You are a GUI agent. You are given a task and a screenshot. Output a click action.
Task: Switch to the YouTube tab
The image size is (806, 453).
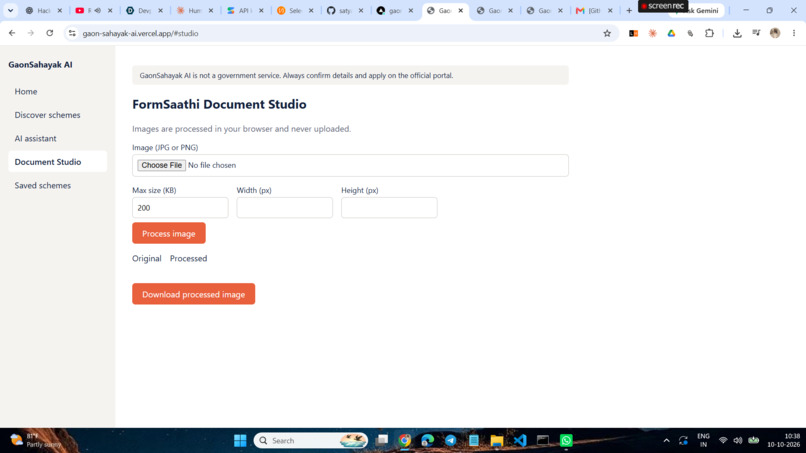coord(94,10)
